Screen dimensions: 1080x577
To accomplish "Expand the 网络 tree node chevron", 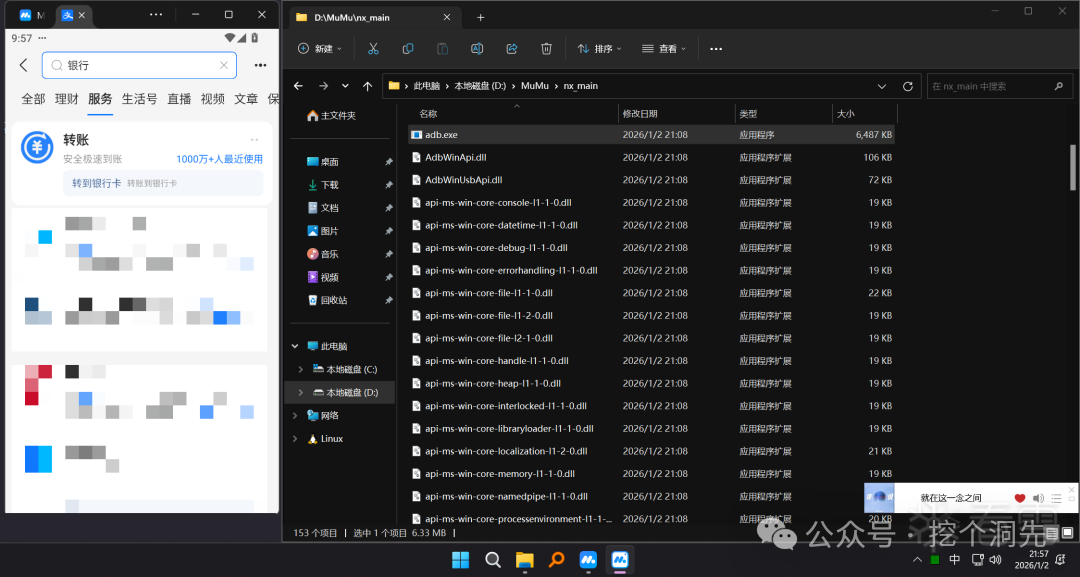I will 295,415.
